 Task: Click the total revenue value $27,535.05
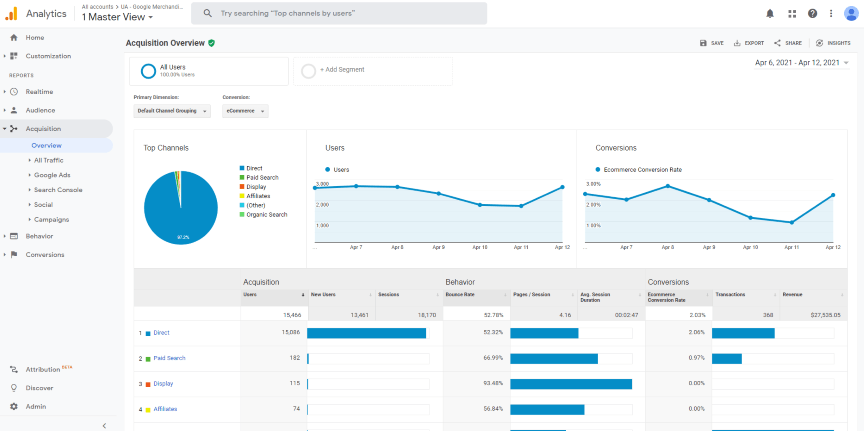click(825, 315)
